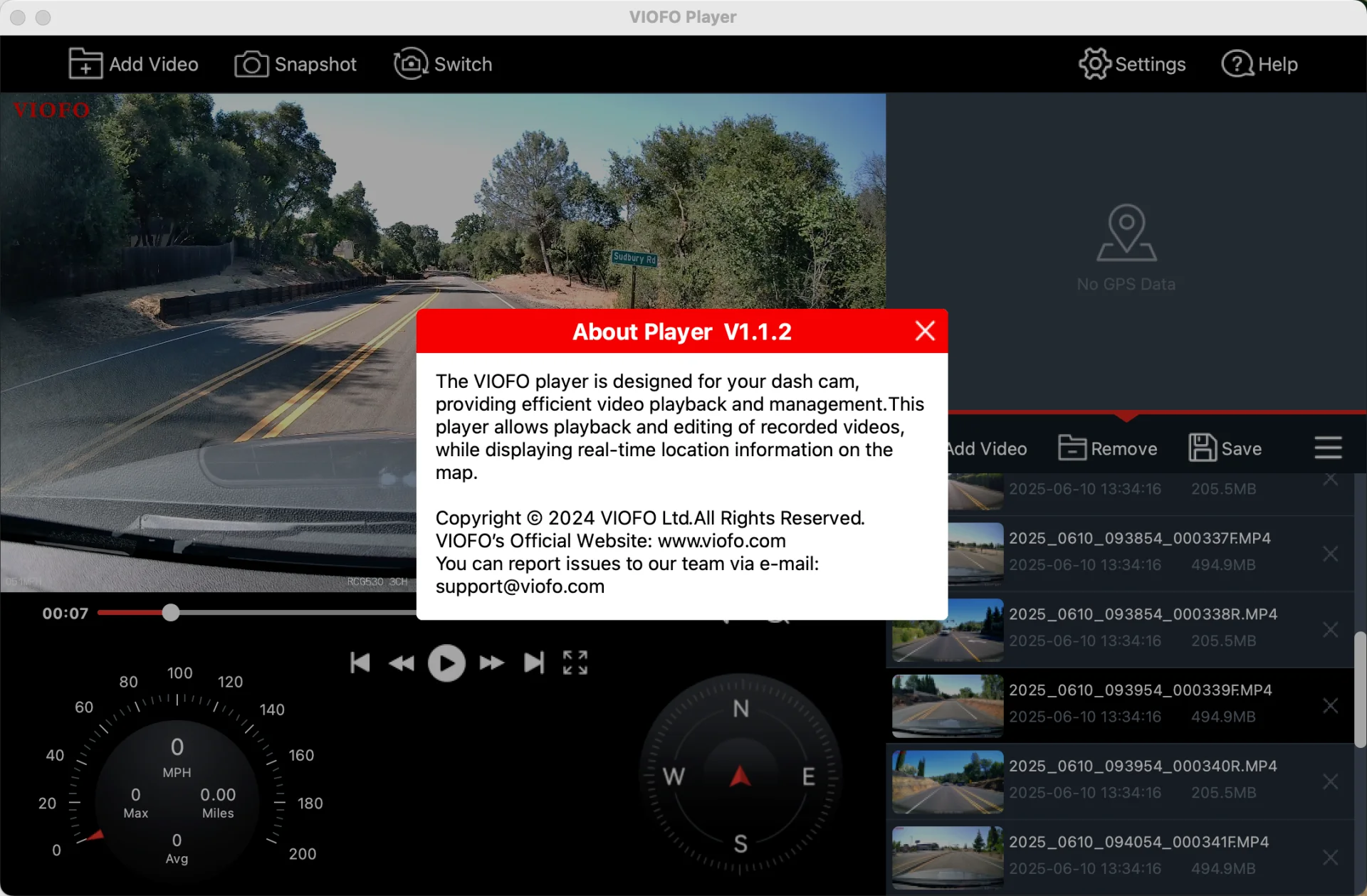Delete 2025_0610_094054_000341F.MP4 from the list
Viewport: 1367px width, 896px height.
(x=1330, y=858)
